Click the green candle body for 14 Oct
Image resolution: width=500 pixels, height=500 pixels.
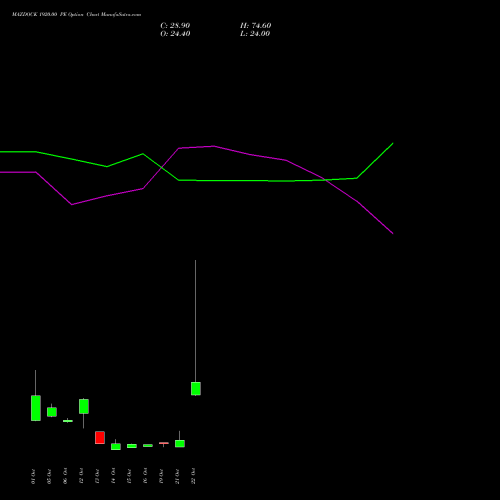tap(116, 447)
